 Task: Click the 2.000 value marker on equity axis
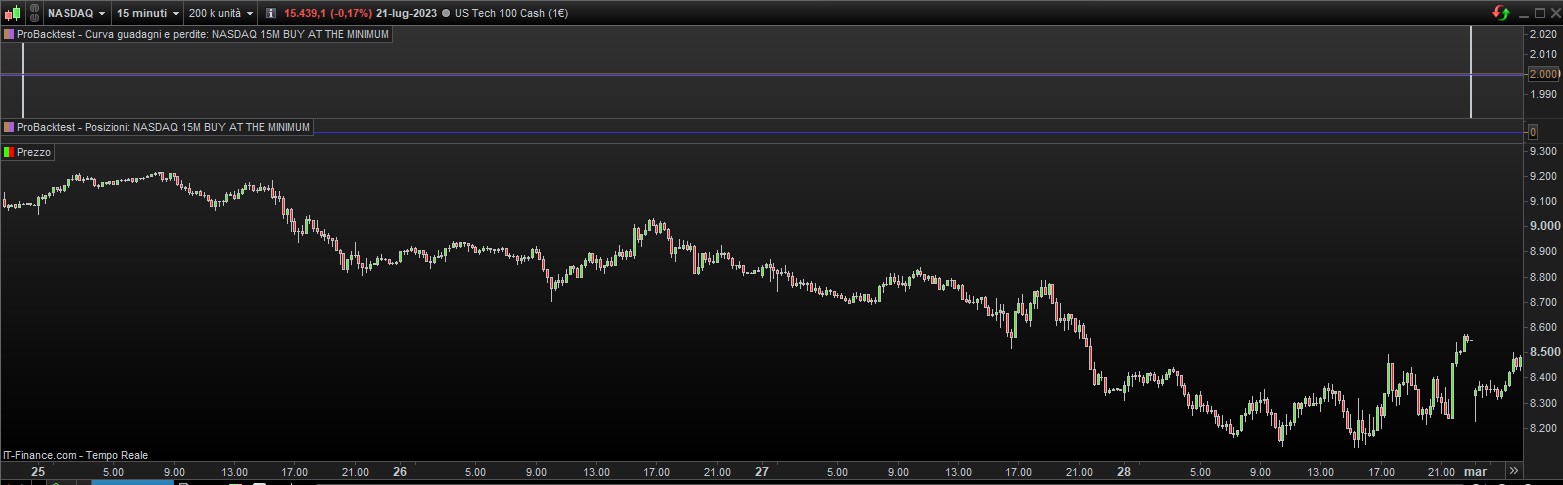tap(1545, 74)
